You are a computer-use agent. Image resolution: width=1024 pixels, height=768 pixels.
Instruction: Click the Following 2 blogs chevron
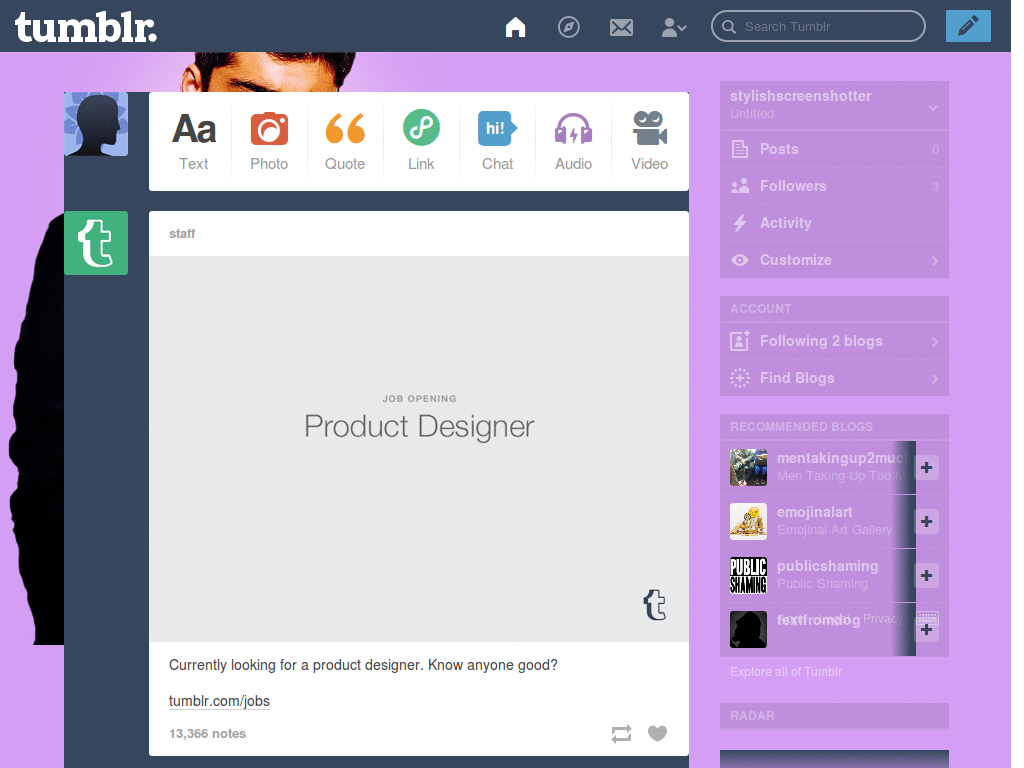tap(935, 341)
